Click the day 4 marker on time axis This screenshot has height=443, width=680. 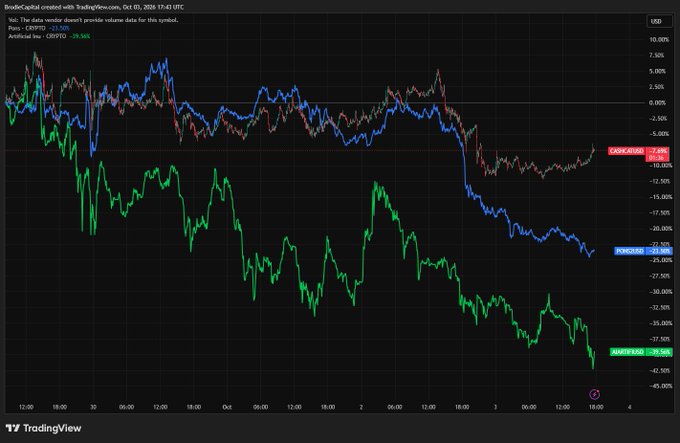629,407
